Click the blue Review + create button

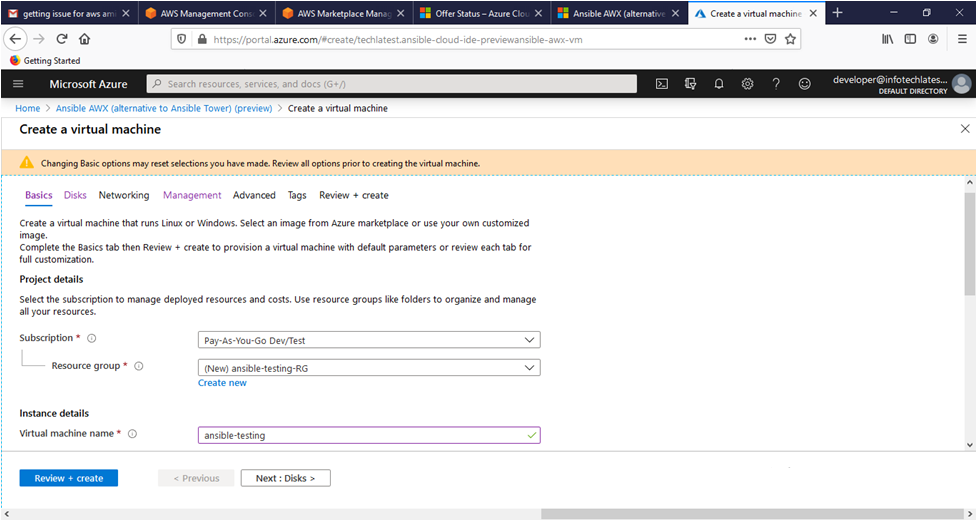69,478
